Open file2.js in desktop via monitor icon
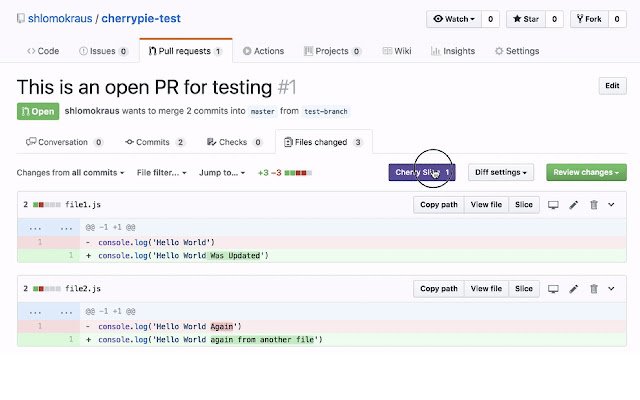Image resolution: width=640 pixels, height=400 pixels. pyautogui.click(x=553, y=289)
